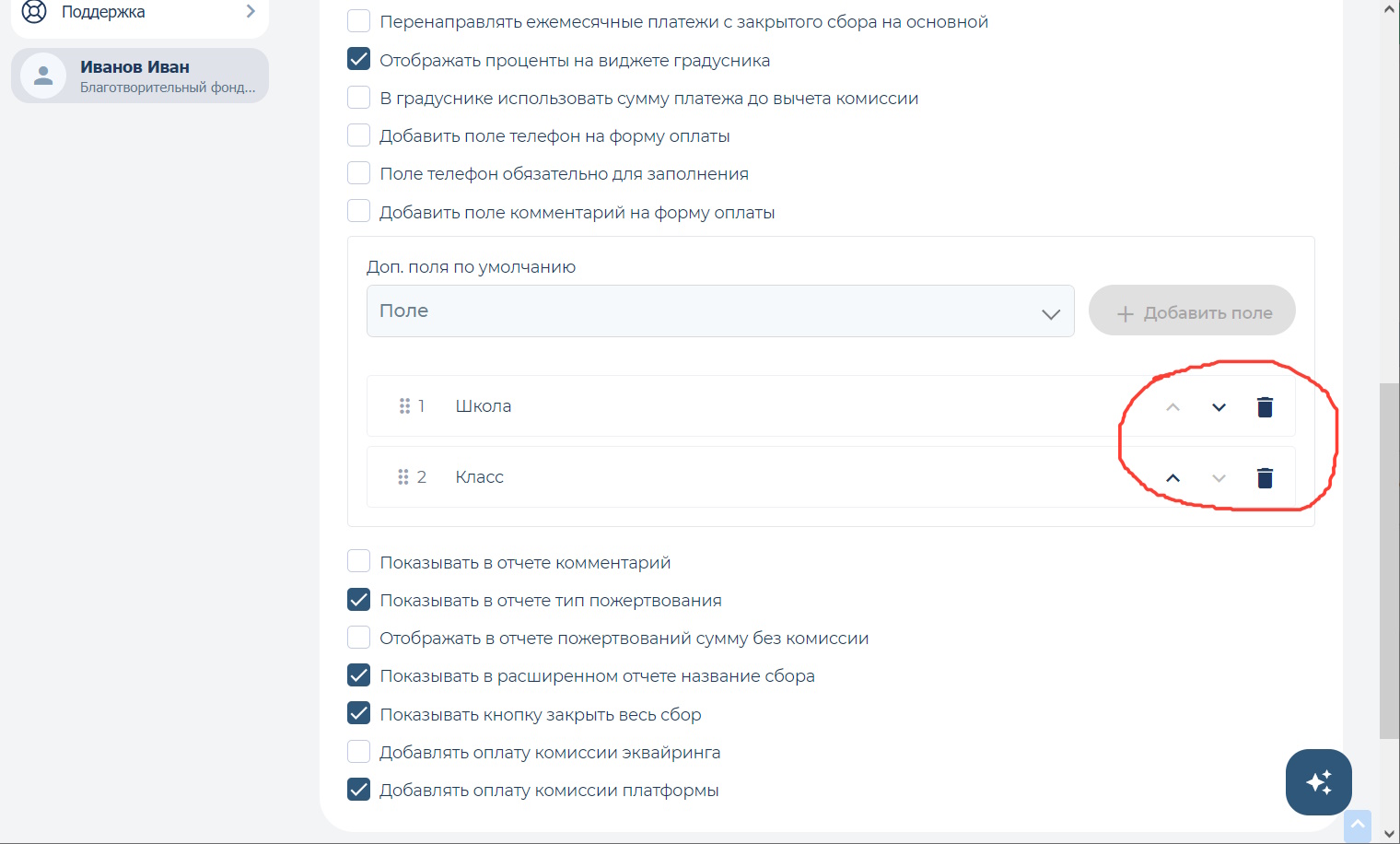Open the Поле dropdown list

(720, 311)
